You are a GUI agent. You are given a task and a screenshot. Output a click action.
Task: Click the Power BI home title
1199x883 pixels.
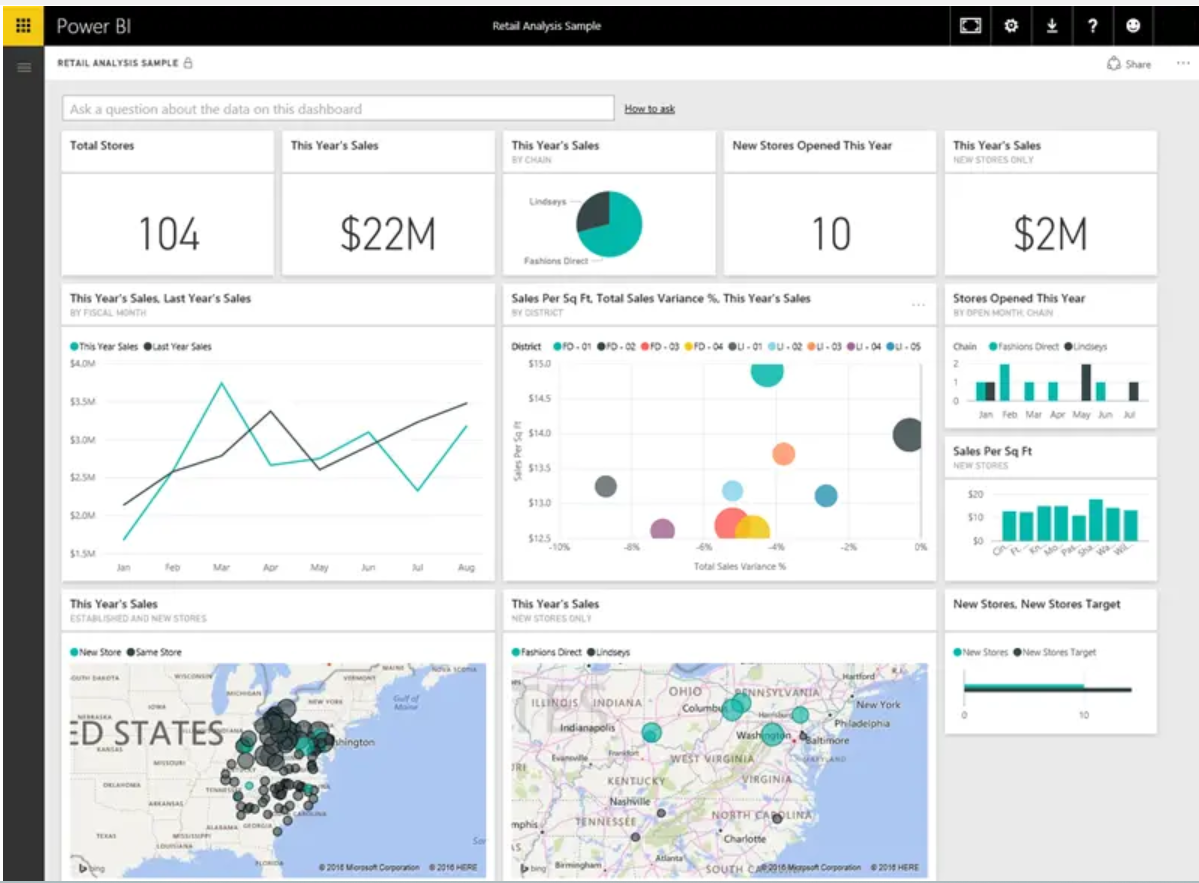click(96, 26)
